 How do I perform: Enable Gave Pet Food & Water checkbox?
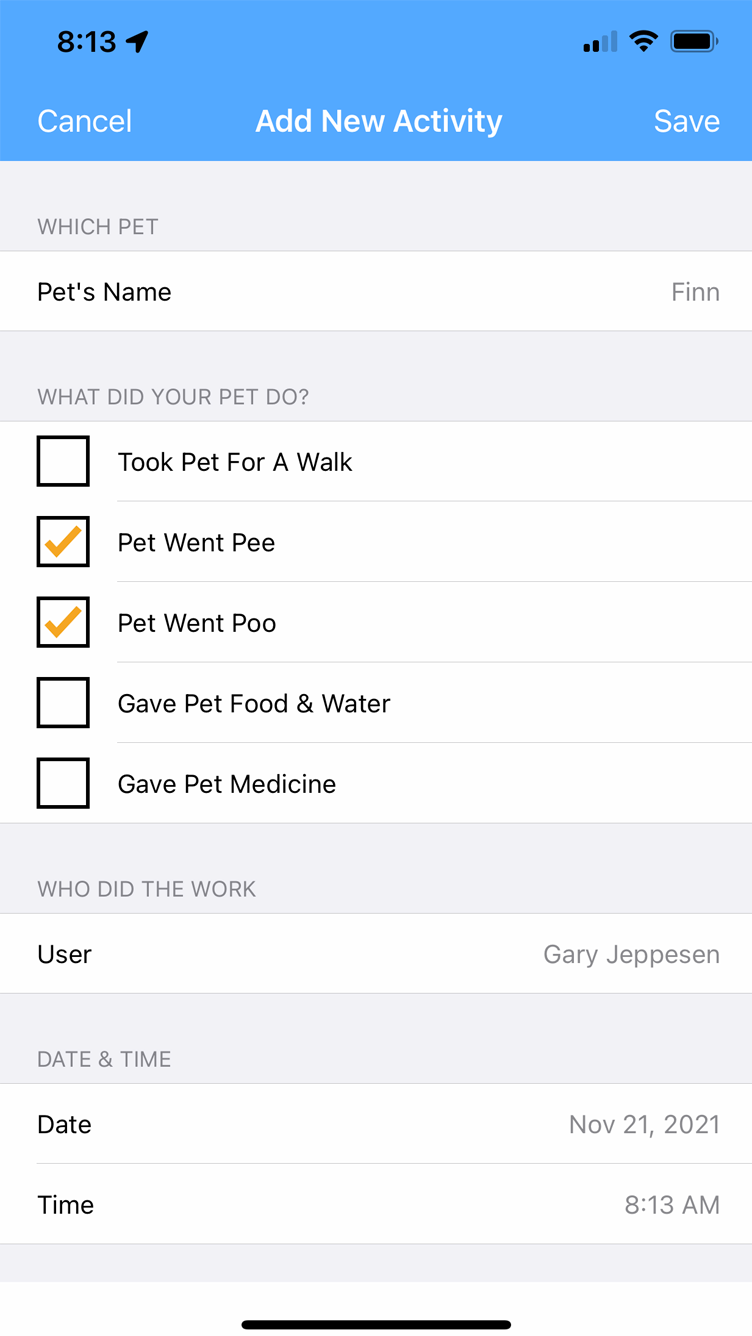tap(63, 702)
